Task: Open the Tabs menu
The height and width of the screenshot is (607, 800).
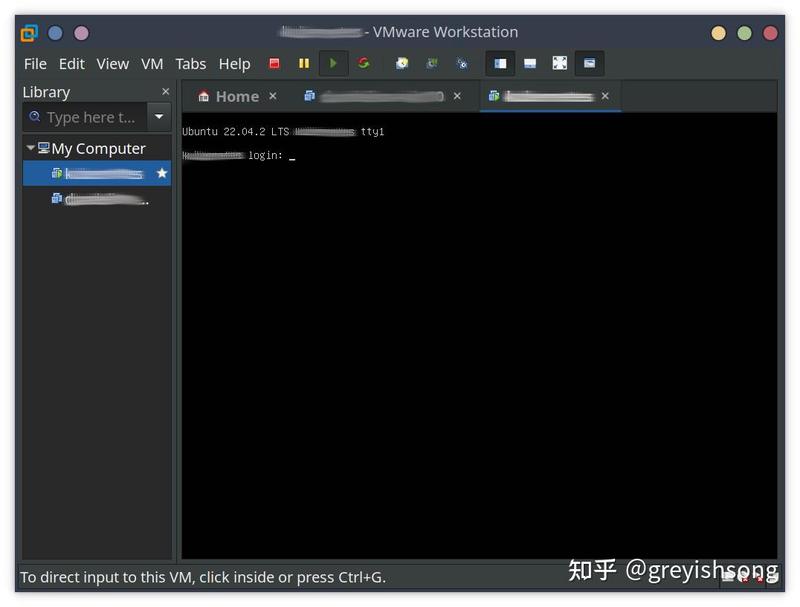Action: pyautogui.click(x=191, y=64)
